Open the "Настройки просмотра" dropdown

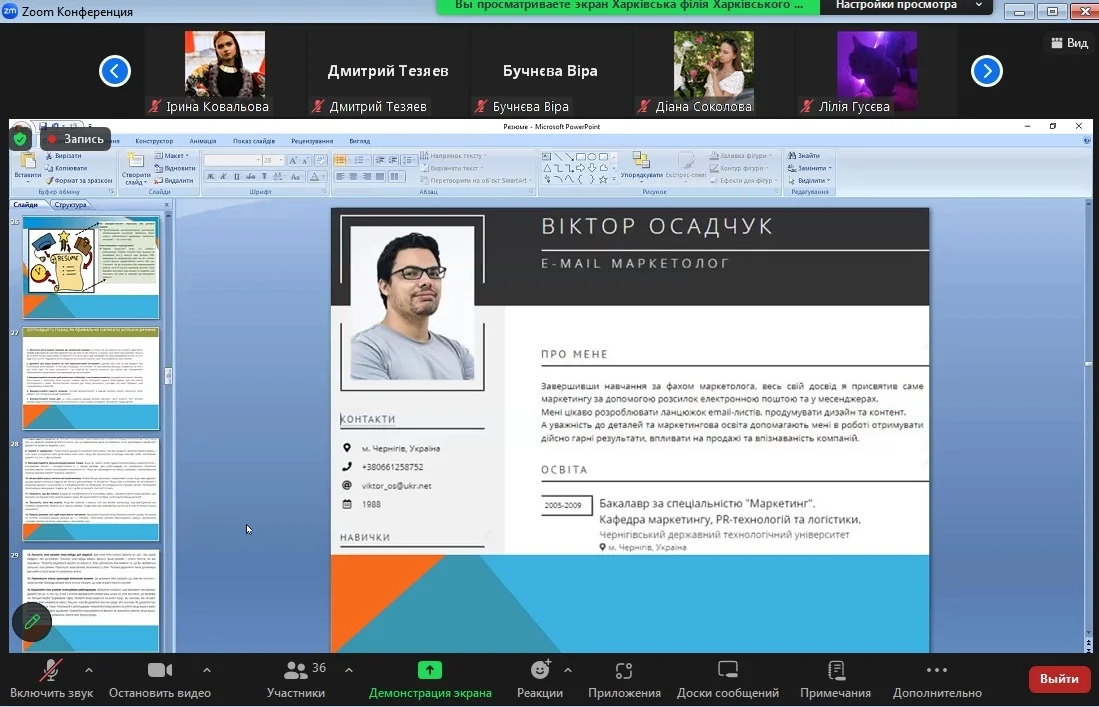pyautogui.click(x=905, y=6)
